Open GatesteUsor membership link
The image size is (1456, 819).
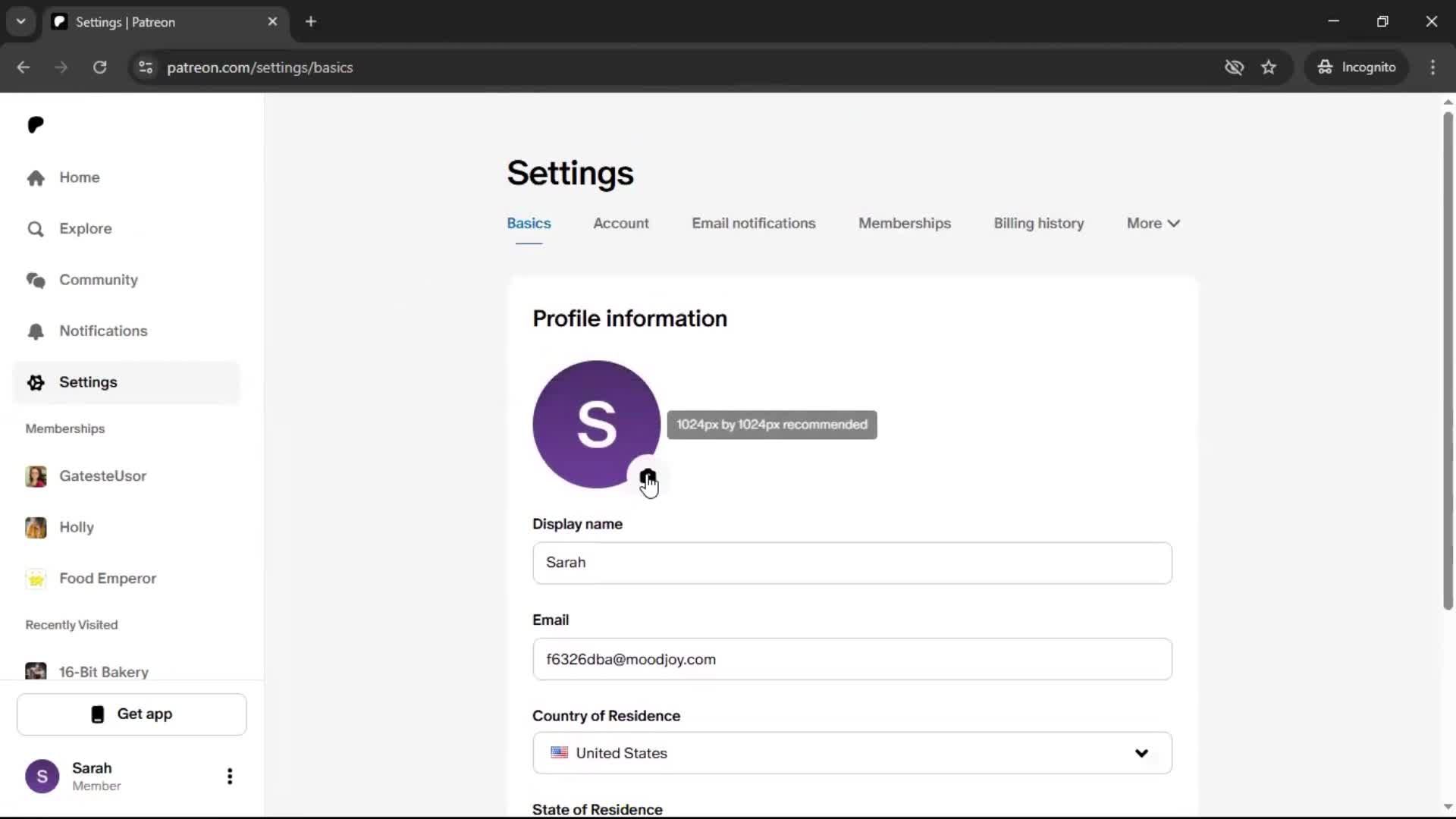[x=102, y=476]
